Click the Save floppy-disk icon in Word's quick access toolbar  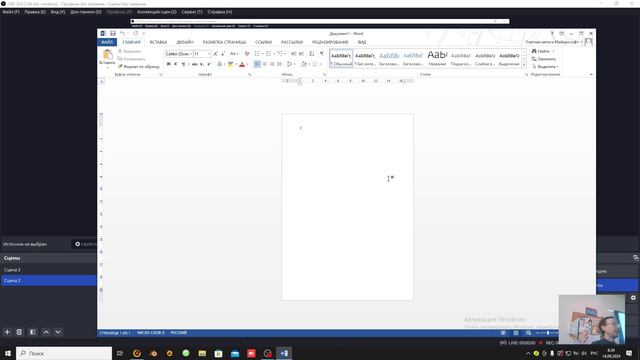point(113,33)
